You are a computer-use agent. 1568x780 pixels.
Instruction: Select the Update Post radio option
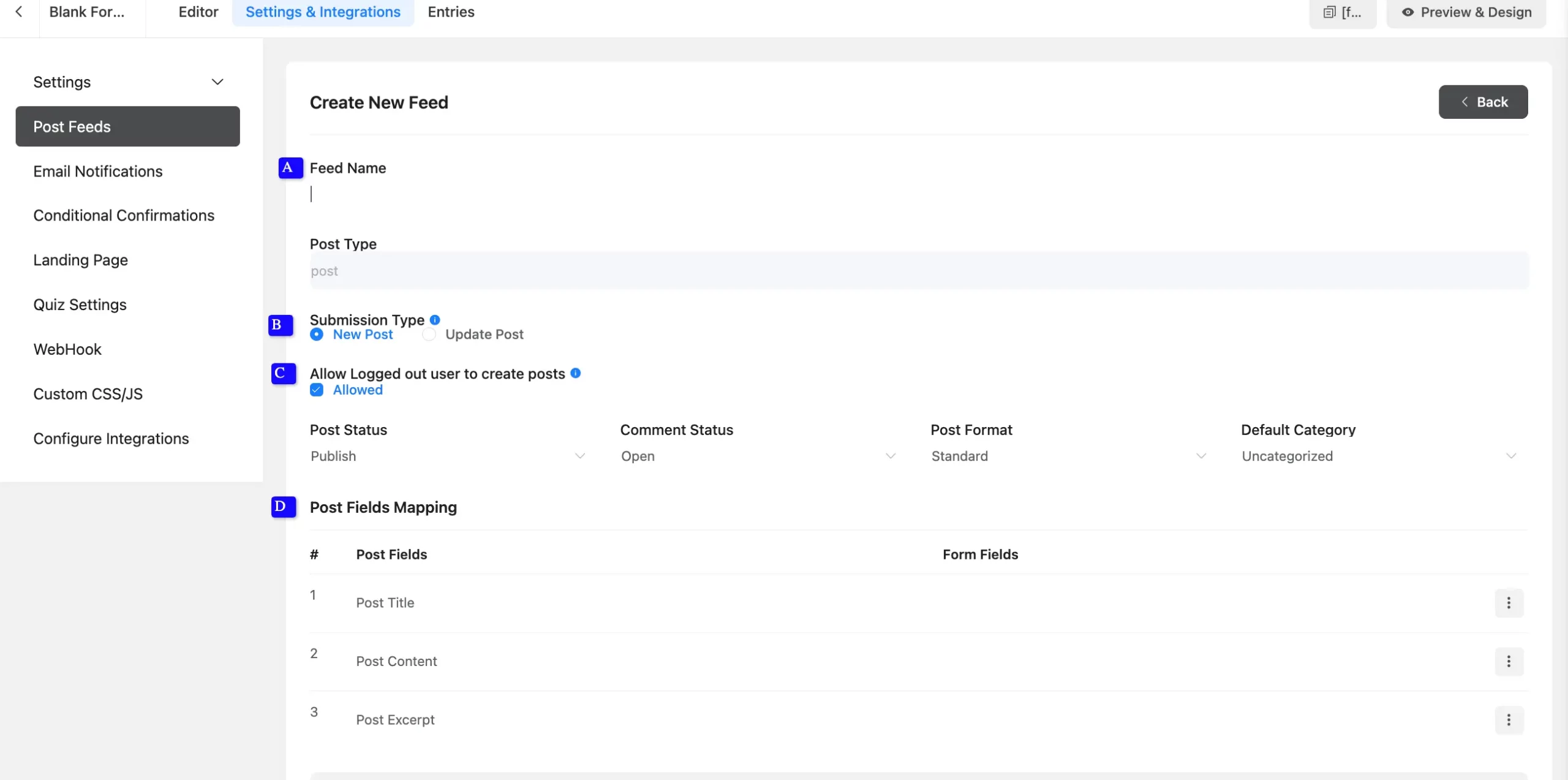tap(429, 335)
